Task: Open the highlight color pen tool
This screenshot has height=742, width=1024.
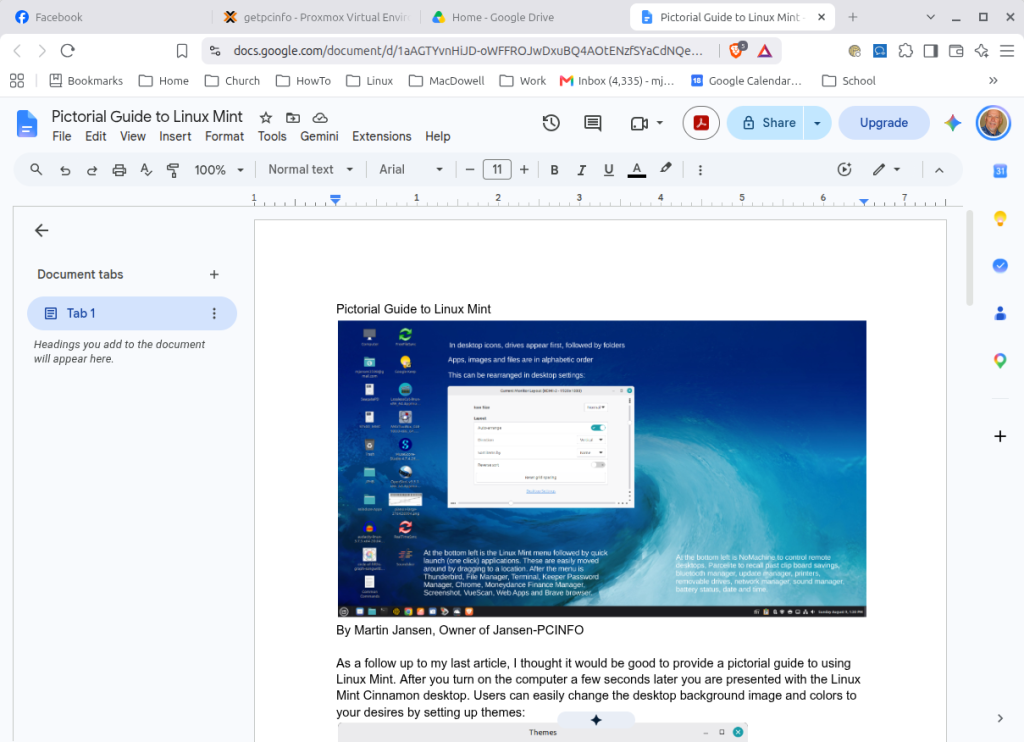Action: (x=665, y=169)
